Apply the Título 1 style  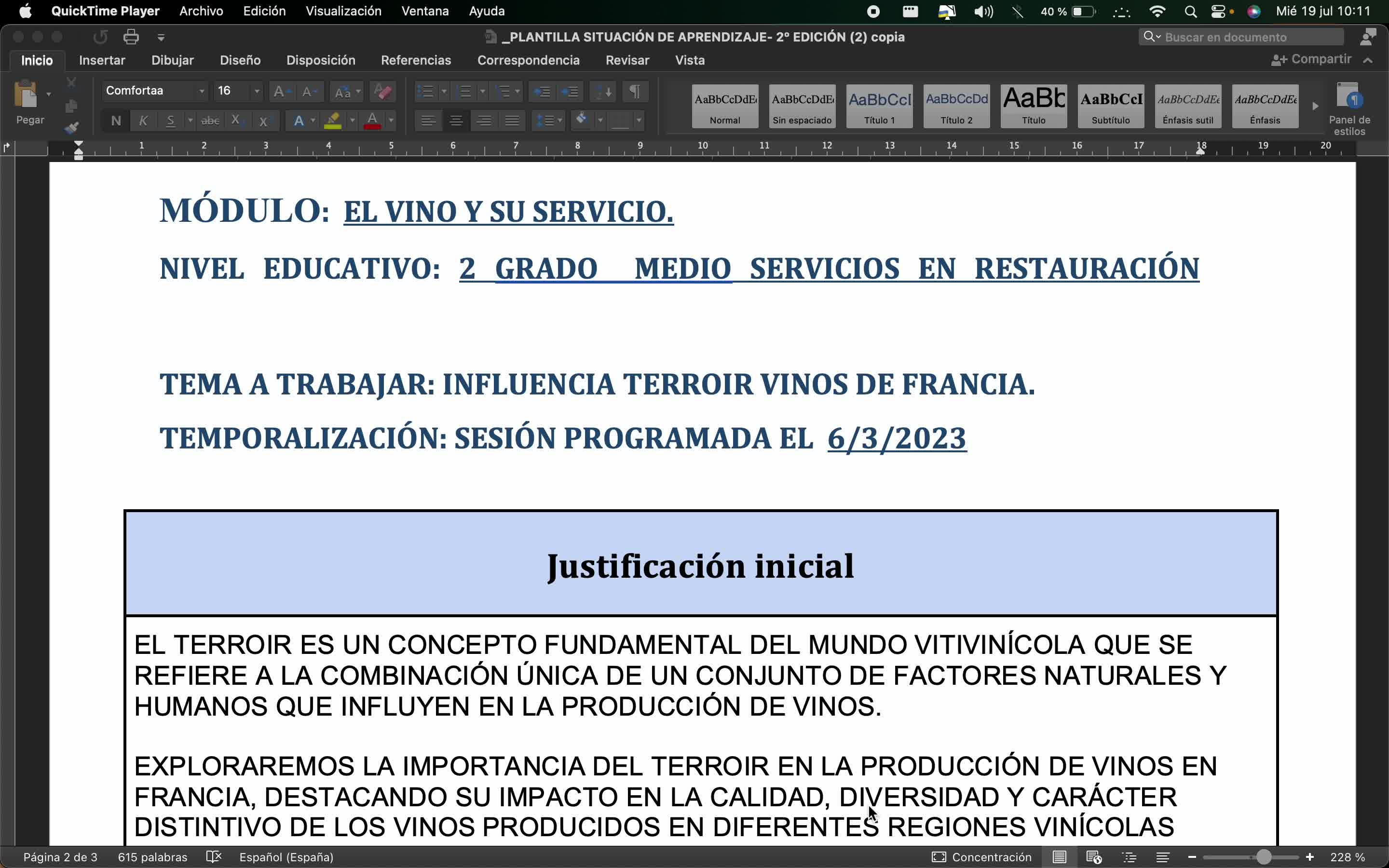(879, 106)
